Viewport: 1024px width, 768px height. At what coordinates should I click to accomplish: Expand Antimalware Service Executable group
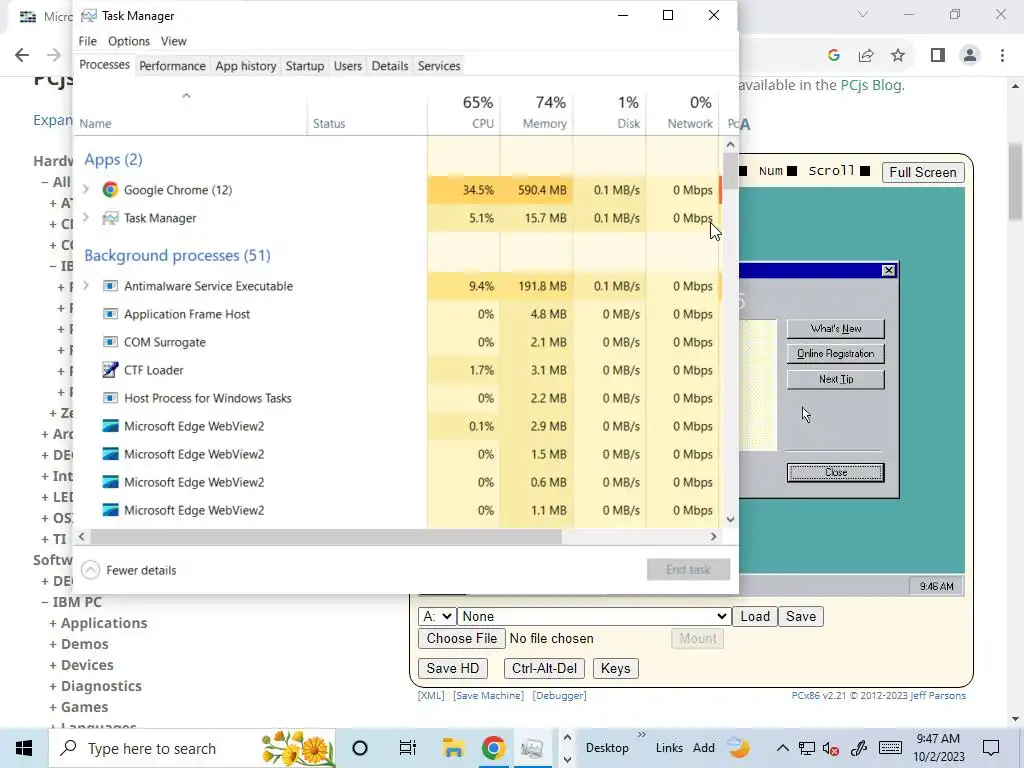[x=86, y=286]
